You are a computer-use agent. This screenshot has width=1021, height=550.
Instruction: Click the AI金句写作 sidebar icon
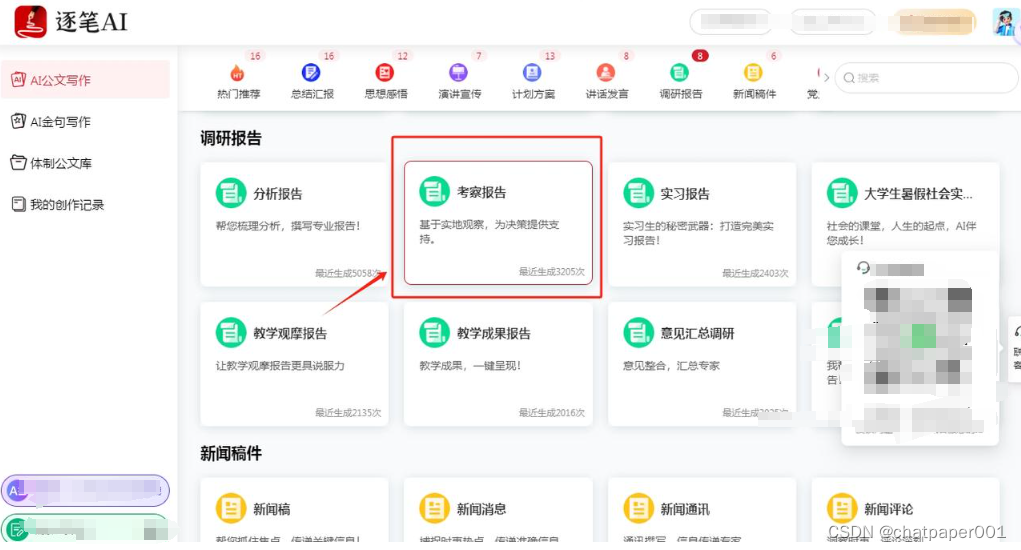point(19,121)
